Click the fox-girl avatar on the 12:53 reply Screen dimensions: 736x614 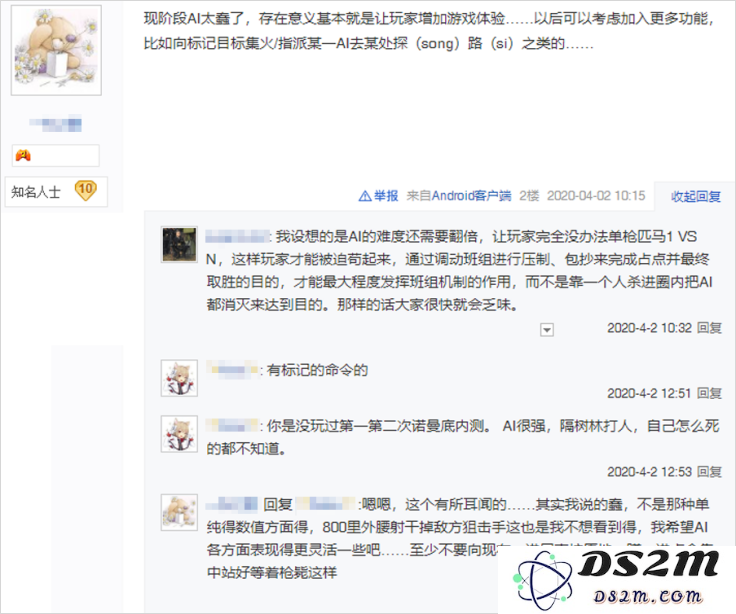[x=179, y=434]
